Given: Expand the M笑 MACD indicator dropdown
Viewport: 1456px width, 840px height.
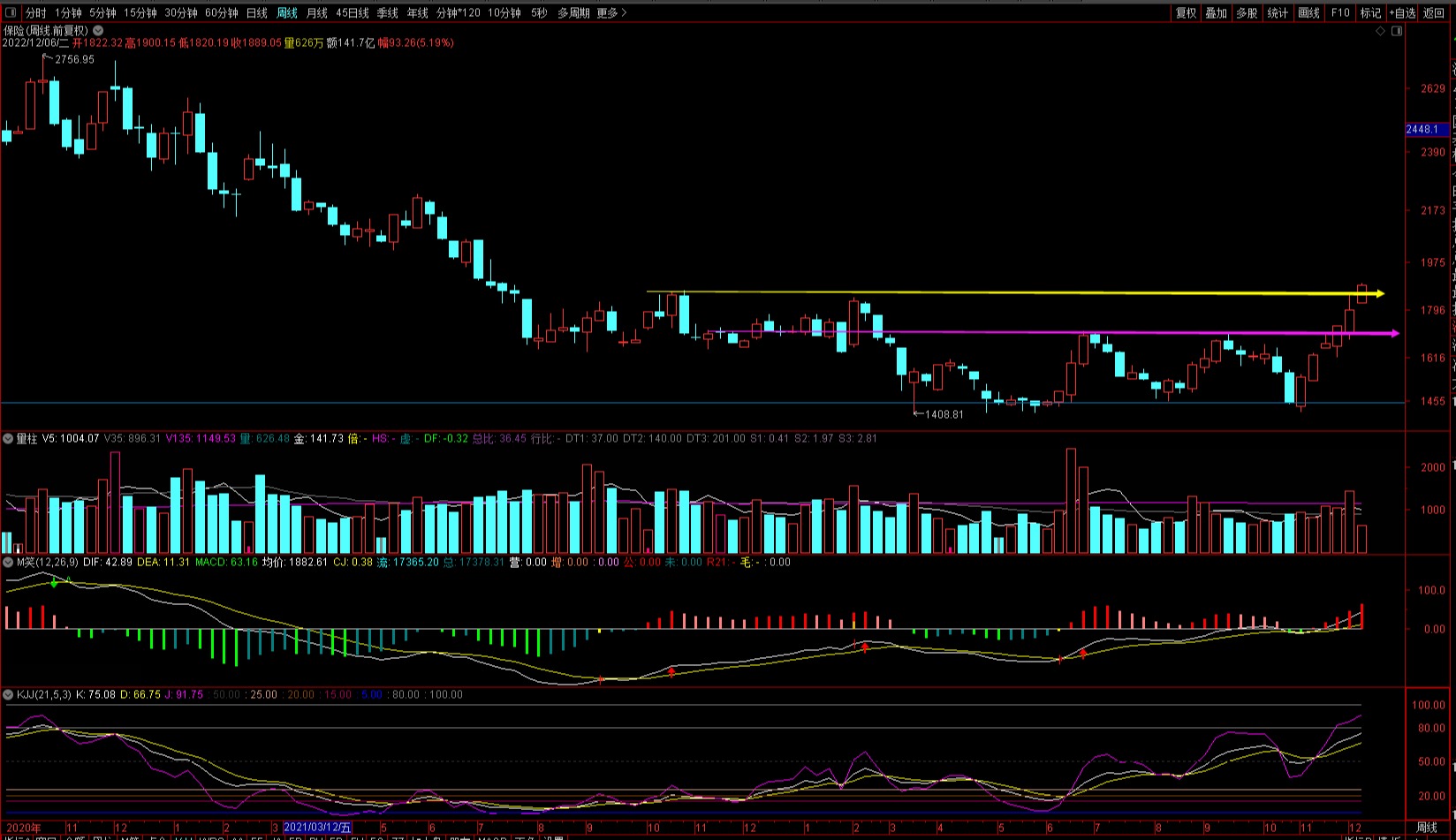Looking at the screenshot, I should tap(8, 563).
